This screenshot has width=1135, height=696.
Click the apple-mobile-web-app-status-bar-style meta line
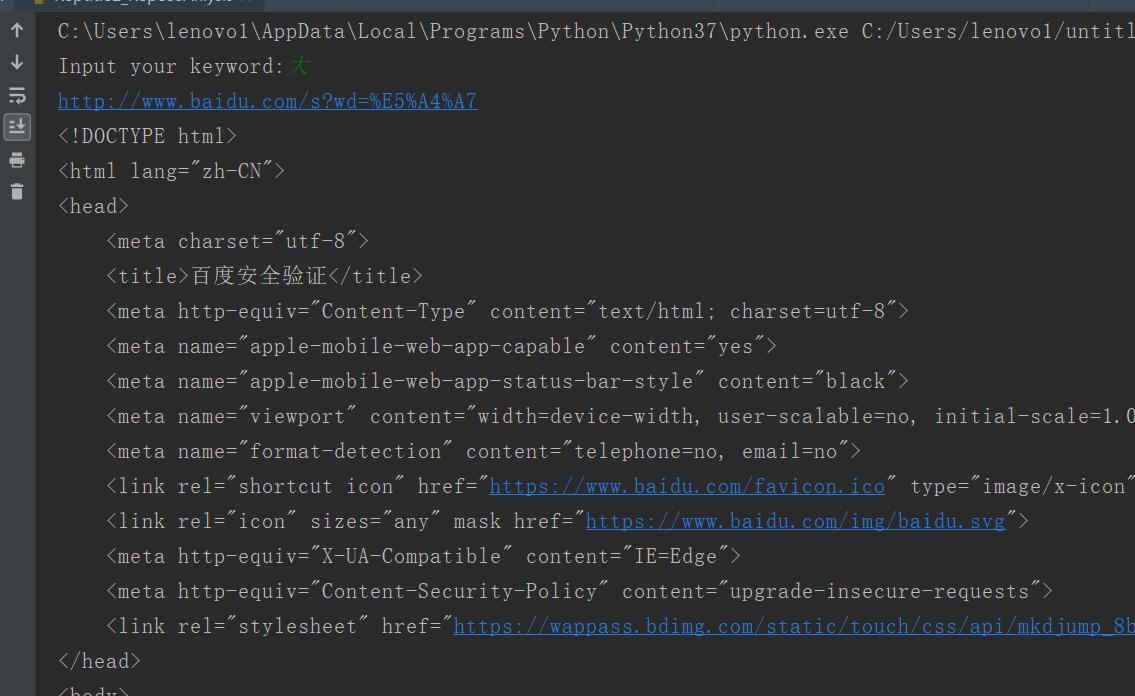click(x=507, y=381)
